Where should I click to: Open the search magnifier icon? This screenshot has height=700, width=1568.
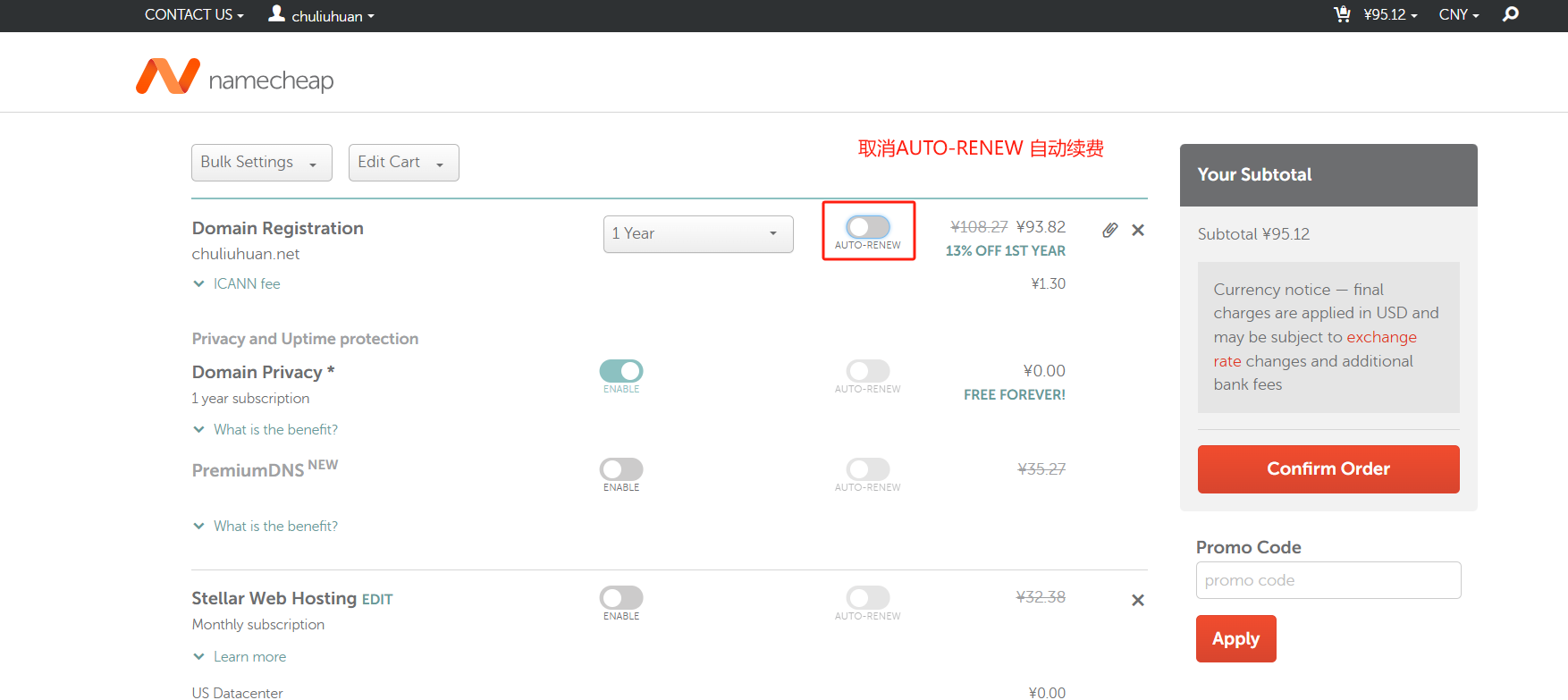click(1511, 14)
